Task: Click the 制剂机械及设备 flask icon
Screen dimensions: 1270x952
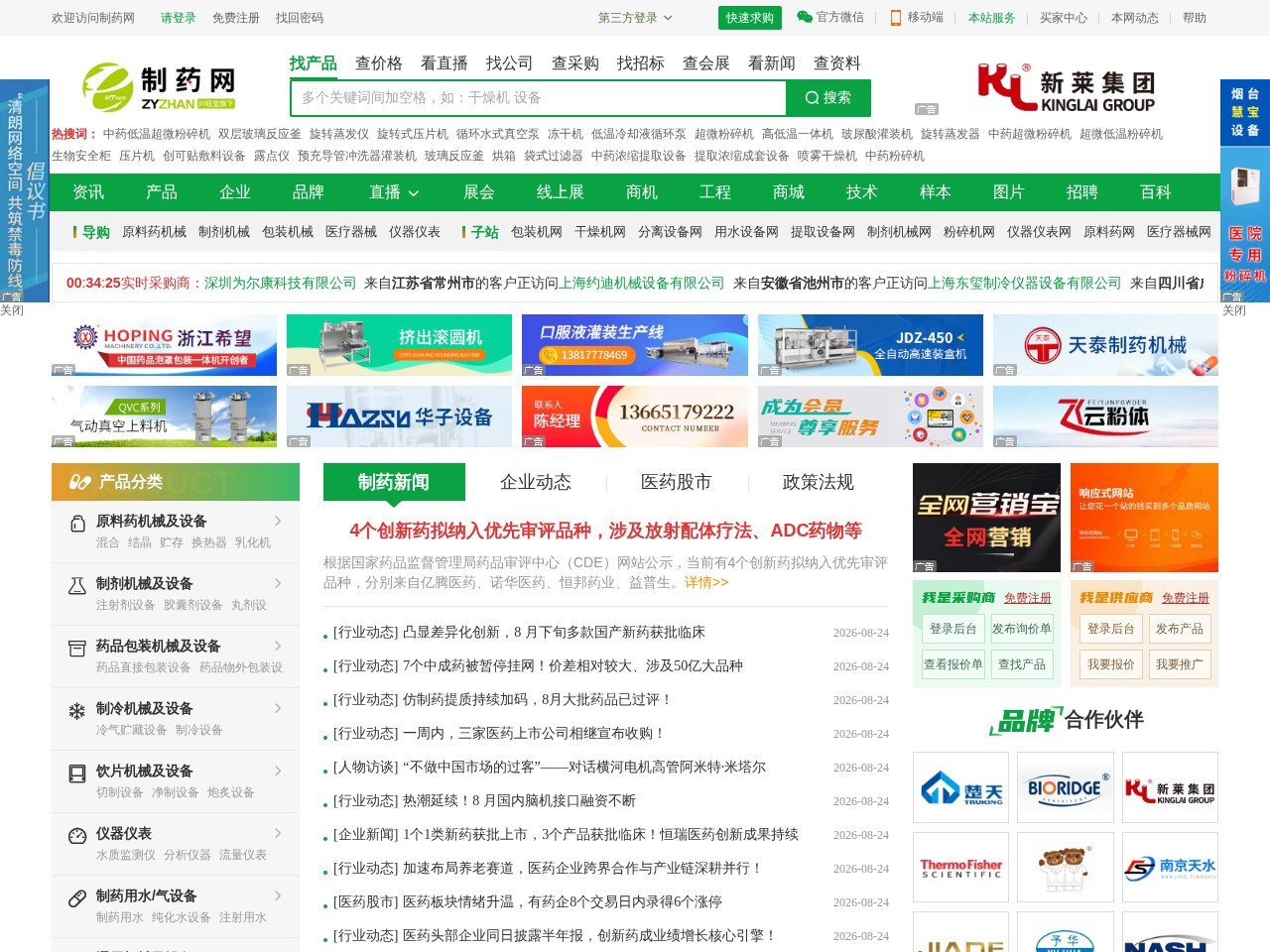Action: [x=77, y=586]
